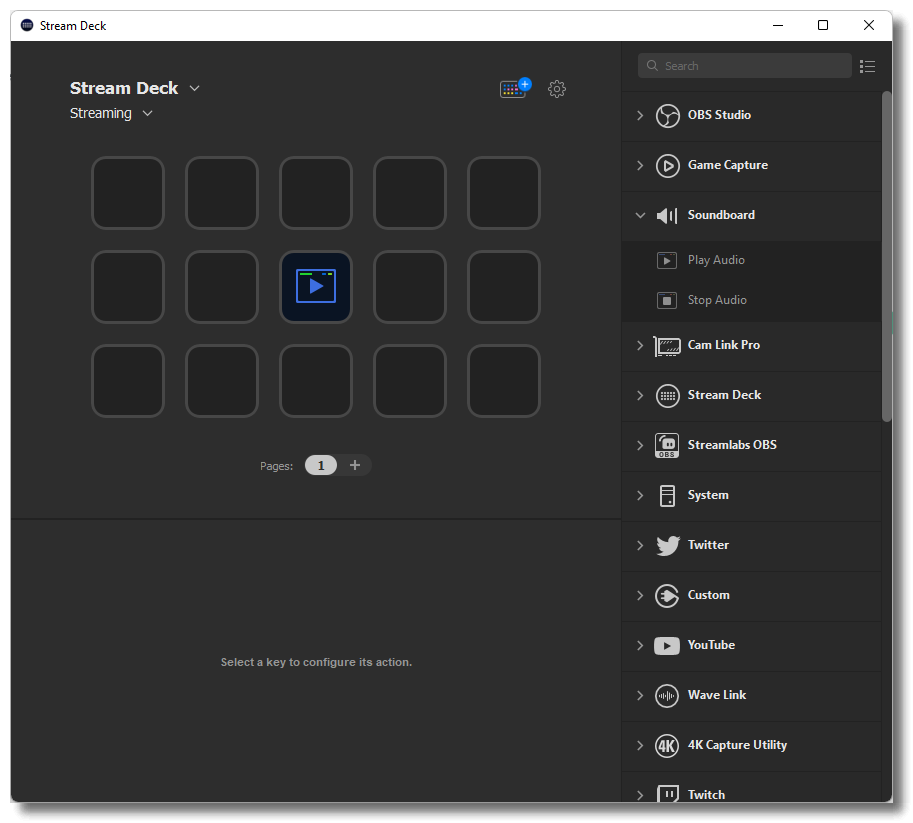Click the Game Capture label
913x823 pixels.
pyautogui.click(x=728, y=165)
